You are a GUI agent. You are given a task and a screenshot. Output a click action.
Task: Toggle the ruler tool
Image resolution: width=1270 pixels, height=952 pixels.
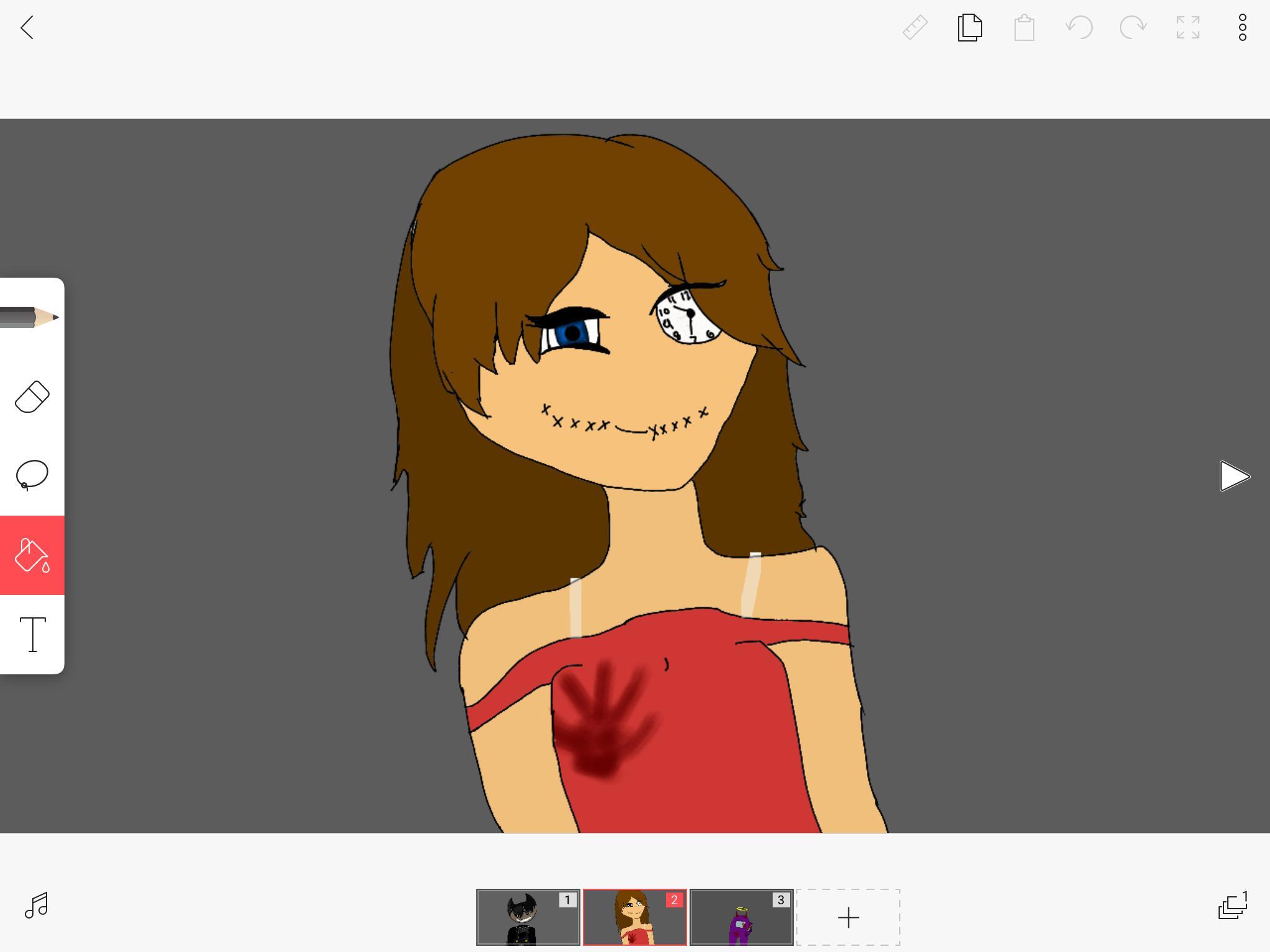pos(915,28)
